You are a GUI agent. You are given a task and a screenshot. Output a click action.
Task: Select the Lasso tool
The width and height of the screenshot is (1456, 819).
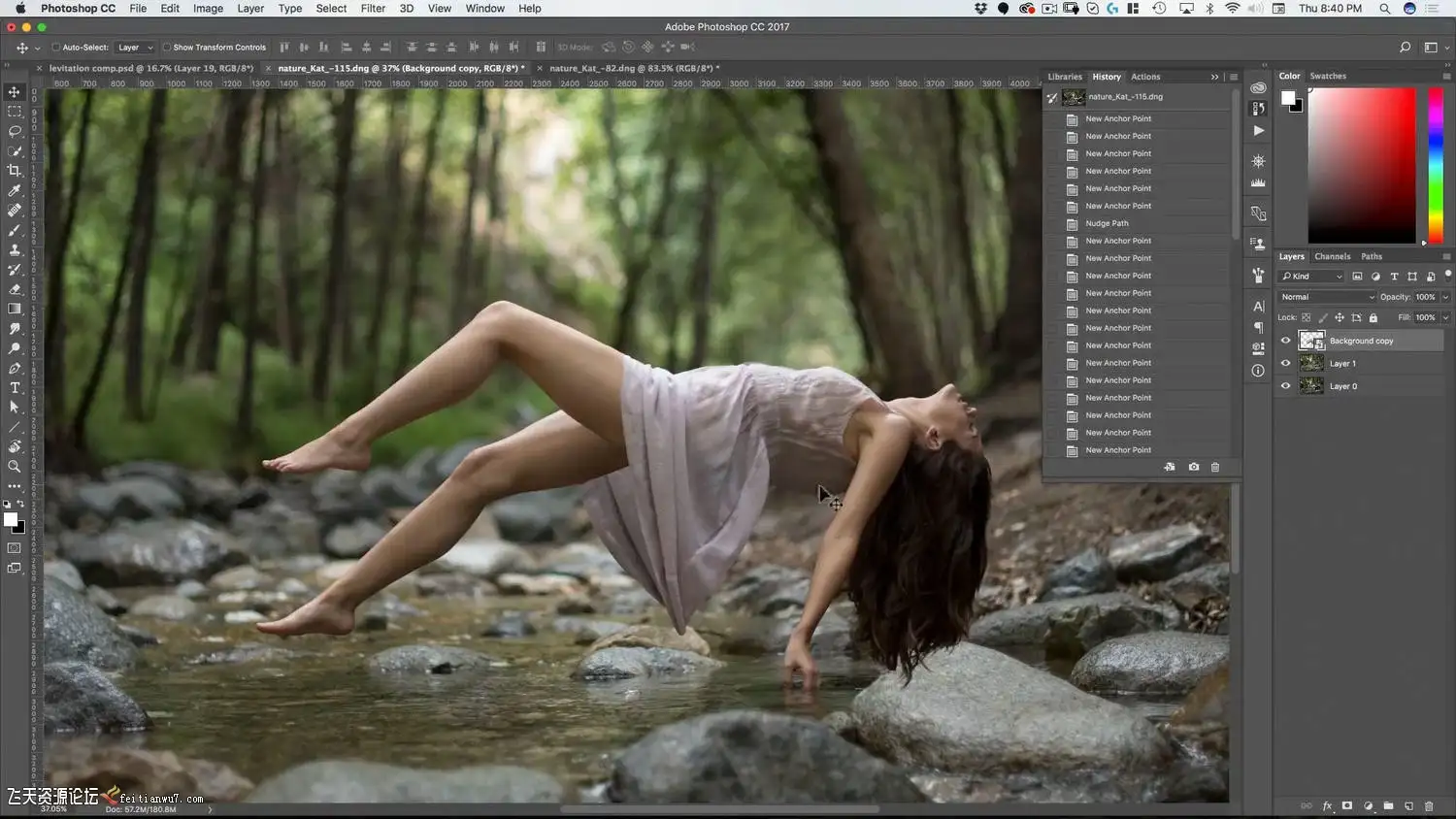coord(15,131)
